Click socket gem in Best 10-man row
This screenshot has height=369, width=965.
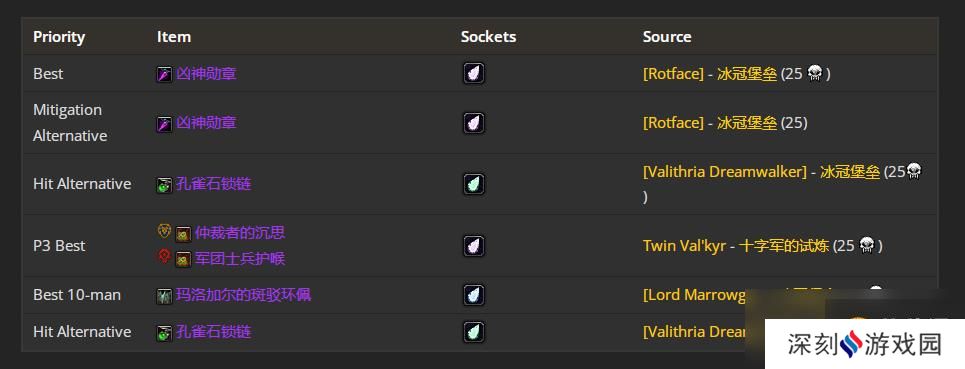[x=473, y=295]
